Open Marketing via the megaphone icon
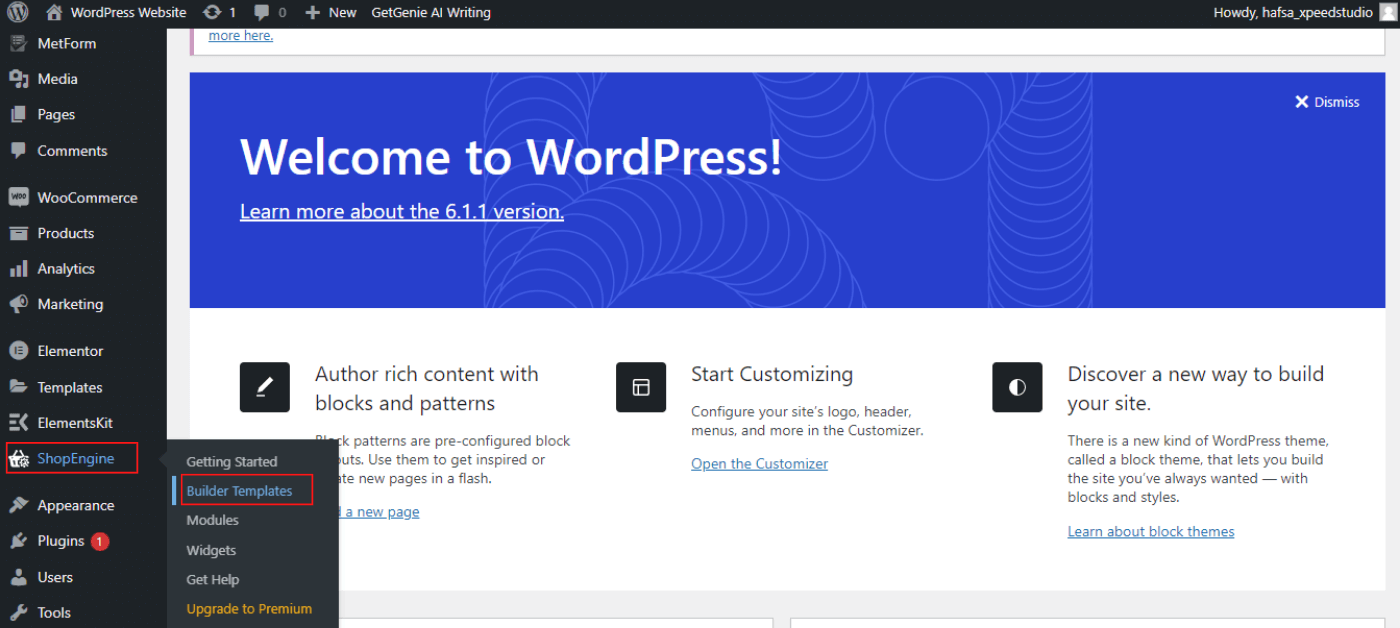 [18, 304]
